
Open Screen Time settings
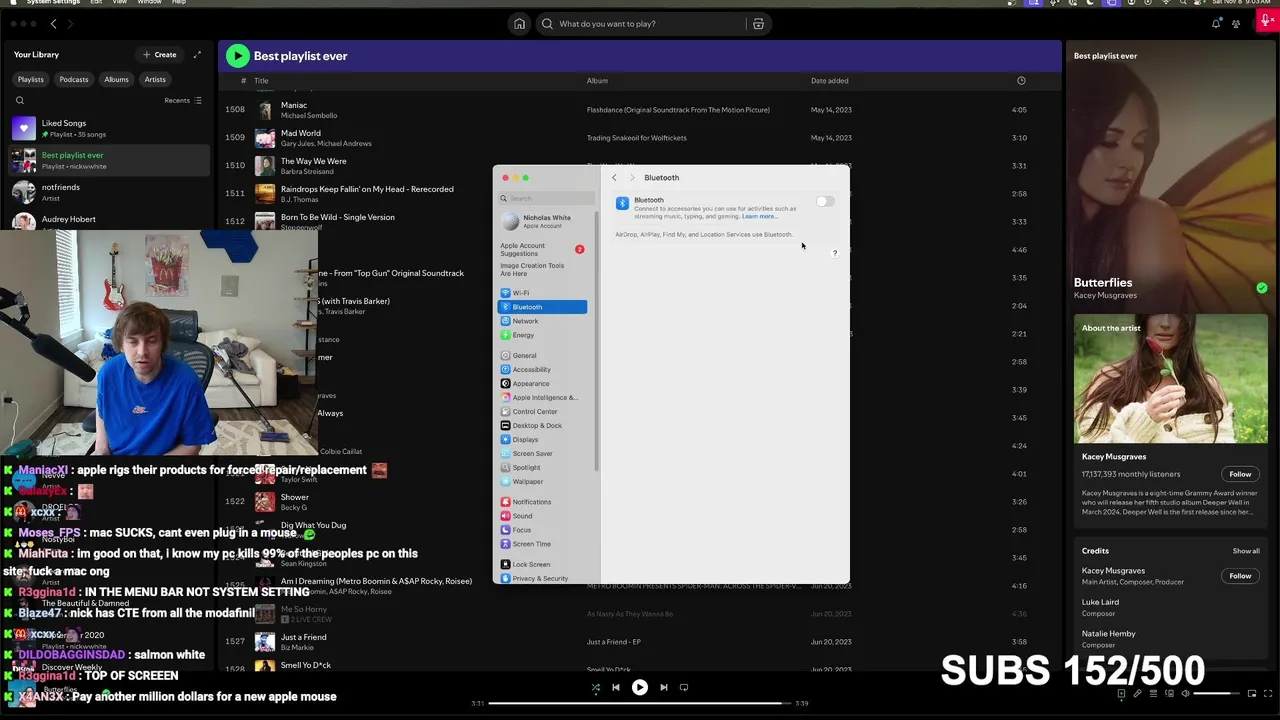(x=542, y=544)
